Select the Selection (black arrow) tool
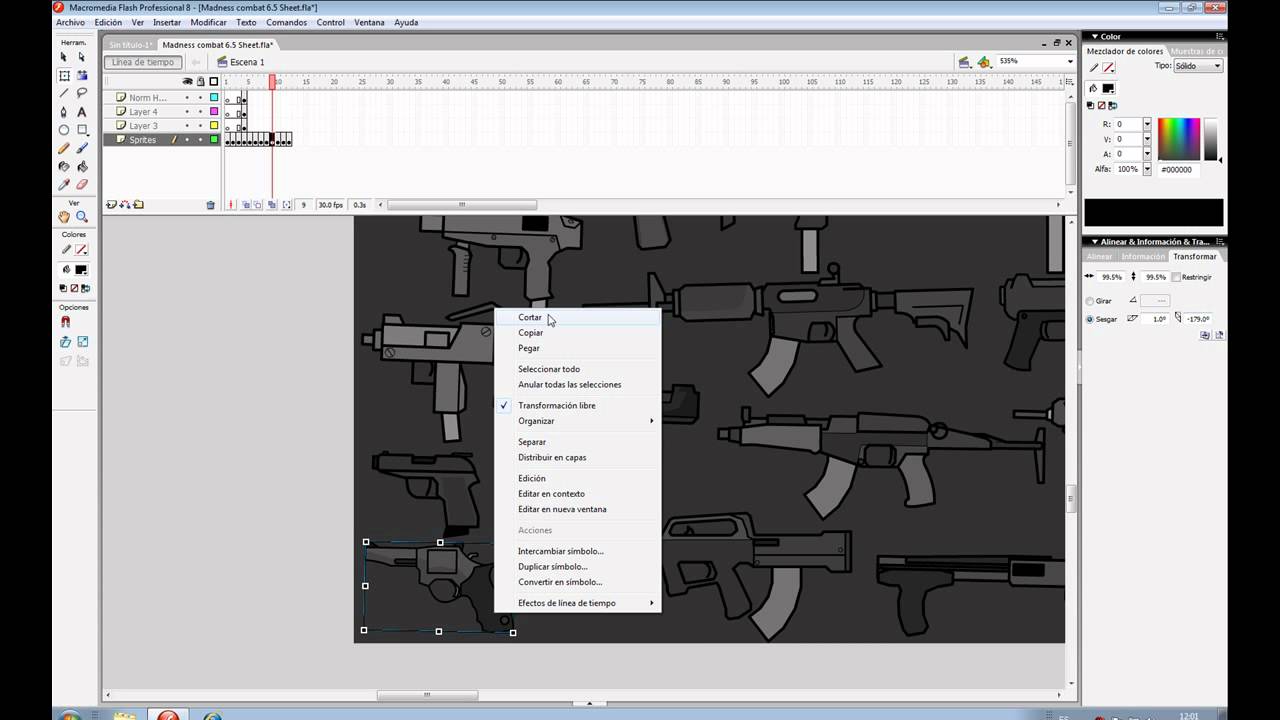Viewport: 1280px width, 720px height. click(64, 57)
